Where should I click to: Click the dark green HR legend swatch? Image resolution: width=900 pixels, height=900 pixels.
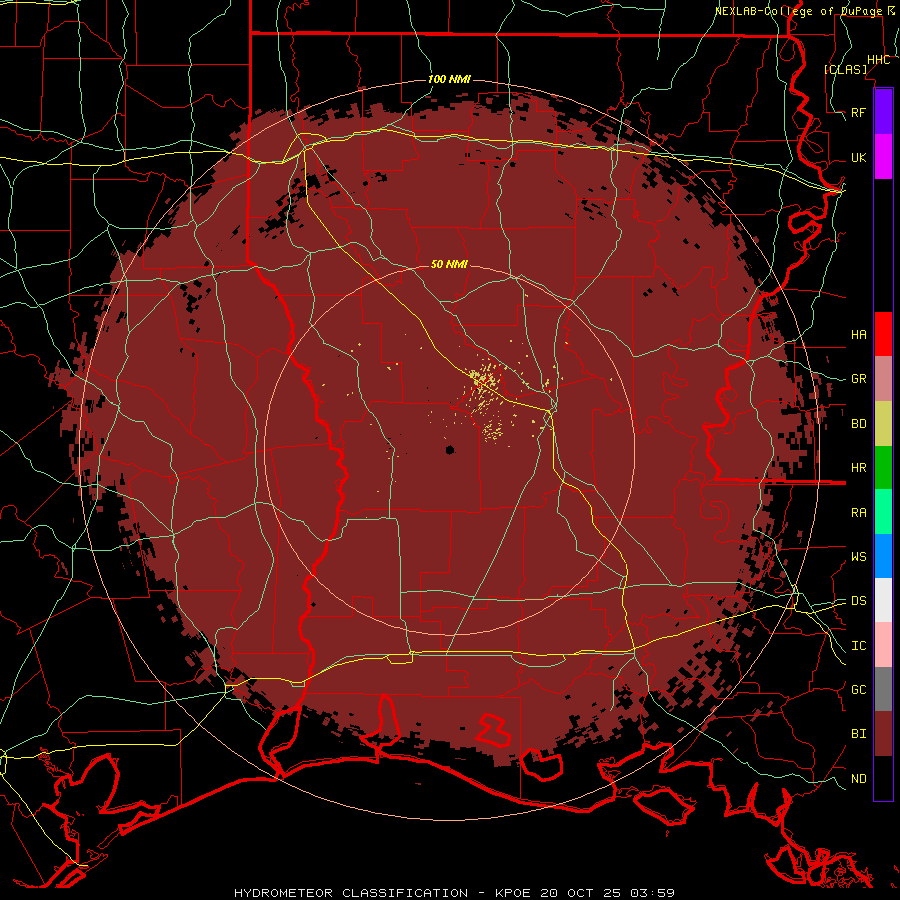(883, 468)
